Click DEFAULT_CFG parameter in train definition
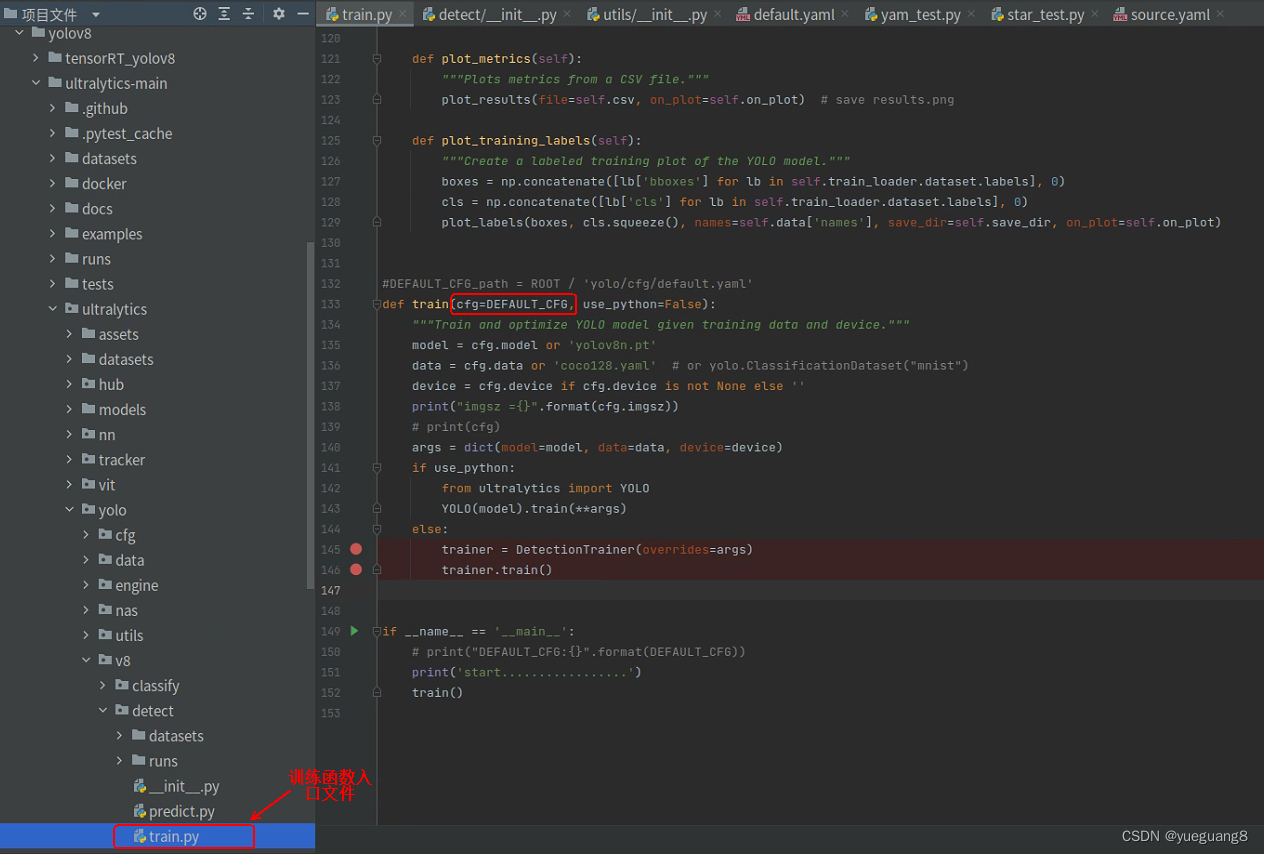Screen dimensions: 1264x854 (528, 304)
